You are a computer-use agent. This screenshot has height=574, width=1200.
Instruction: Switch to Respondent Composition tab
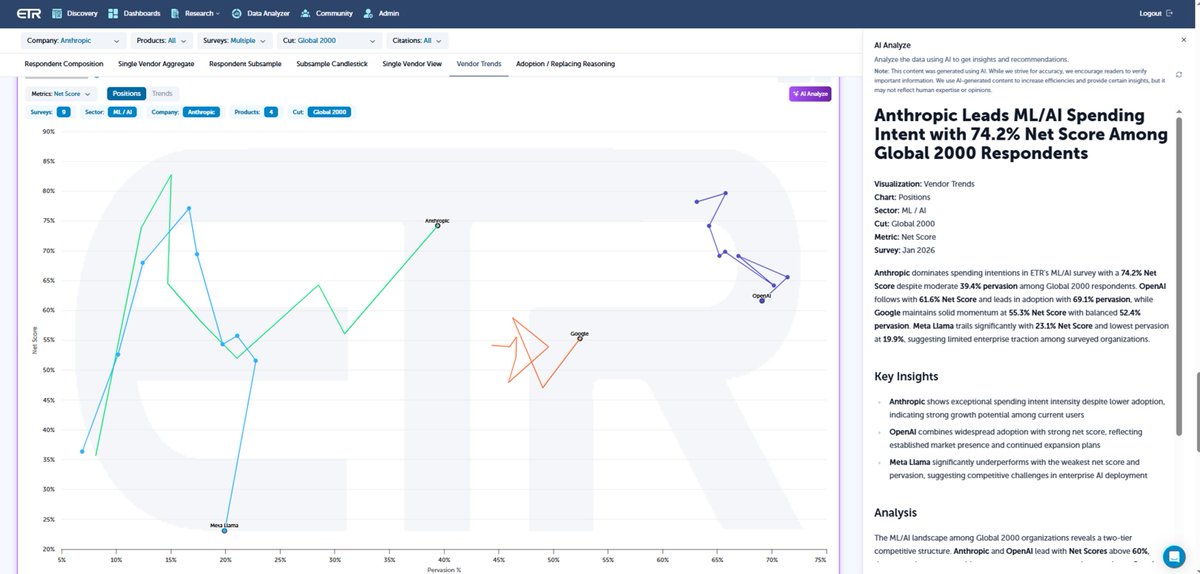click(64, 64)
